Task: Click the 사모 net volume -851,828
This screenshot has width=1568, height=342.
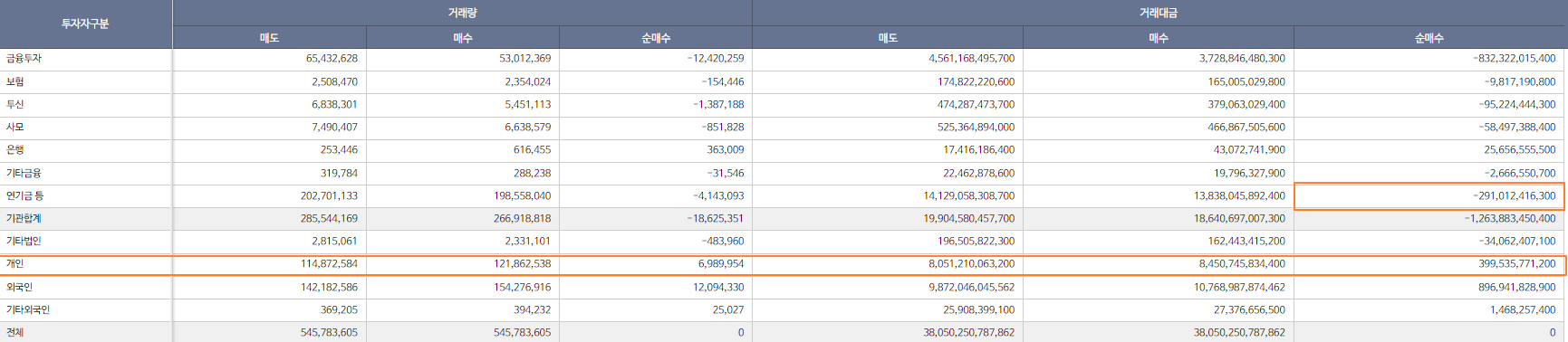Action: point(723,128)
